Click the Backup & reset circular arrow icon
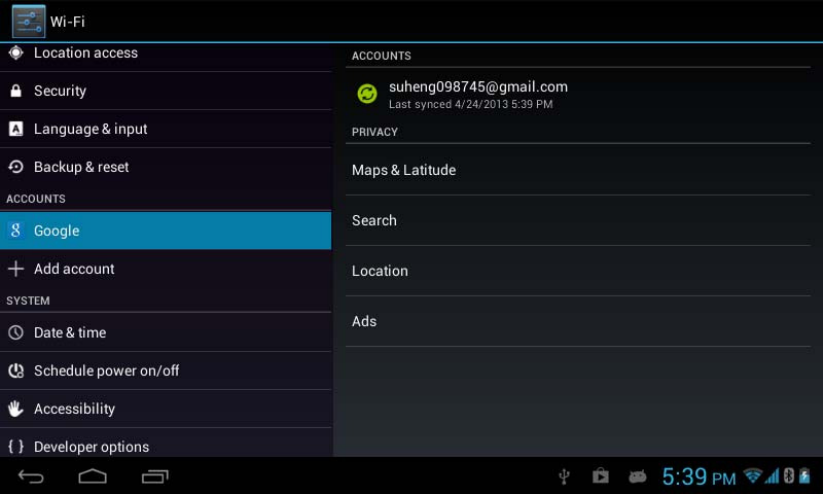Viewport: 823px width, 494px height. click(x=16, y=167)
